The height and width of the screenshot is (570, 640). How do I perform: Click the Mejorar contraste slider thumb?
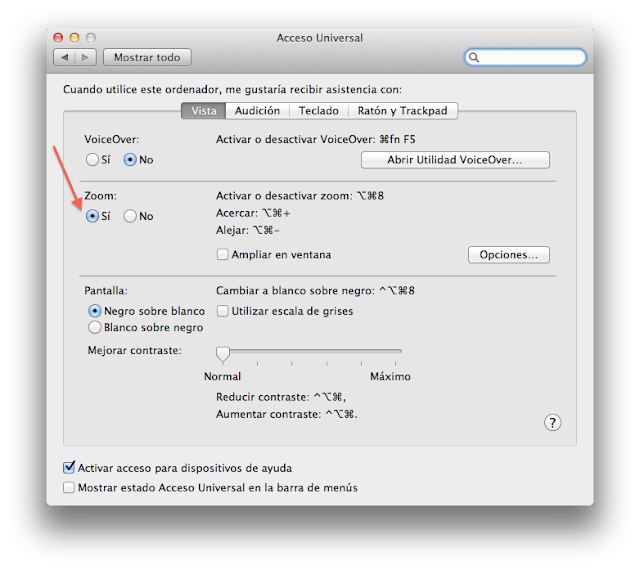[x=223, y=354]
